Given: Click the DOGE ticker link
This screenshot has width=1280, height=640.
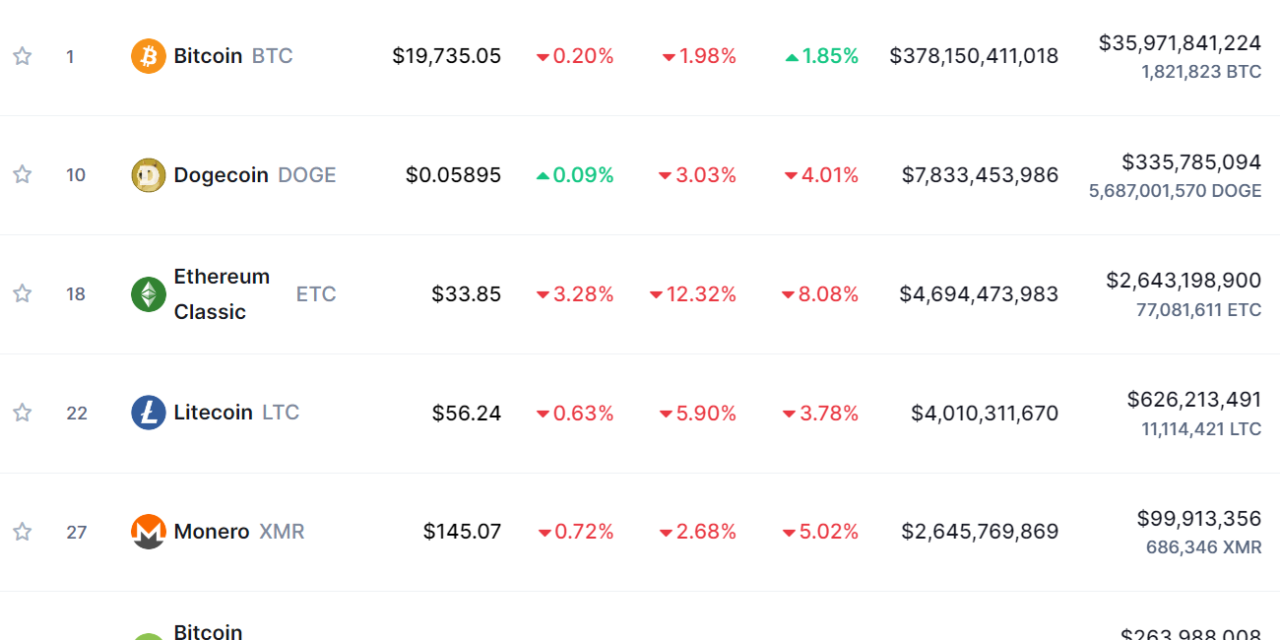Looking at the screenshot, I should pyautogui.click(x=306, y=174).
